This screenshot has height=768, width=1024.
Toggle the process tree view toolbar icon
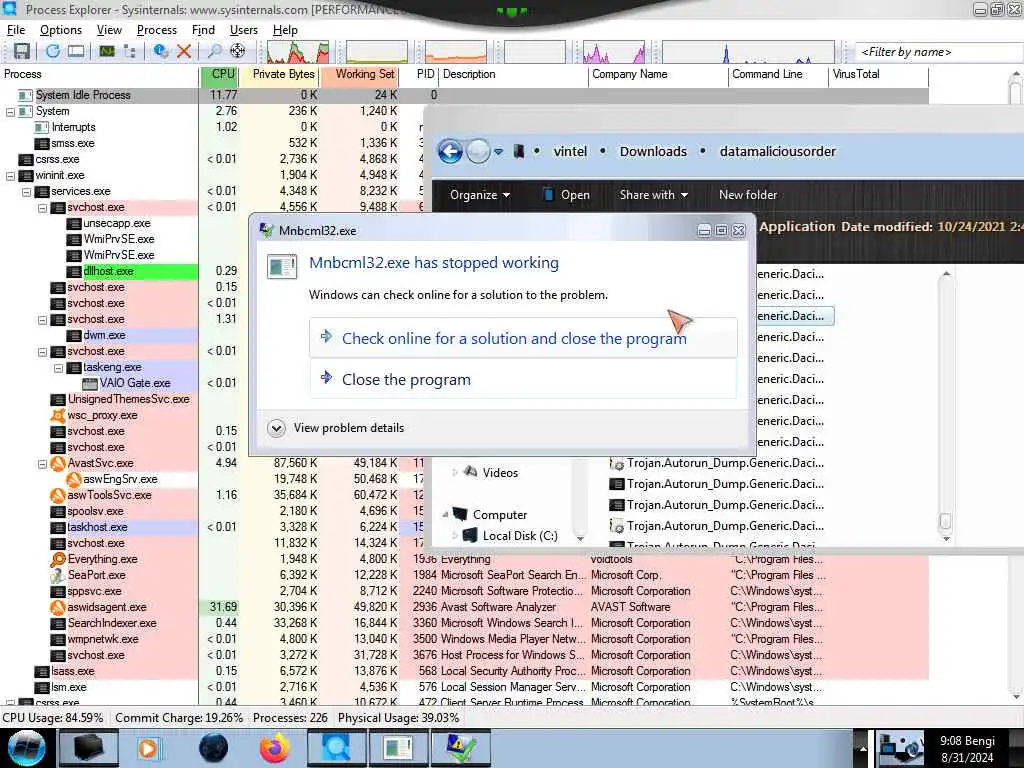[x=130, y=51]
